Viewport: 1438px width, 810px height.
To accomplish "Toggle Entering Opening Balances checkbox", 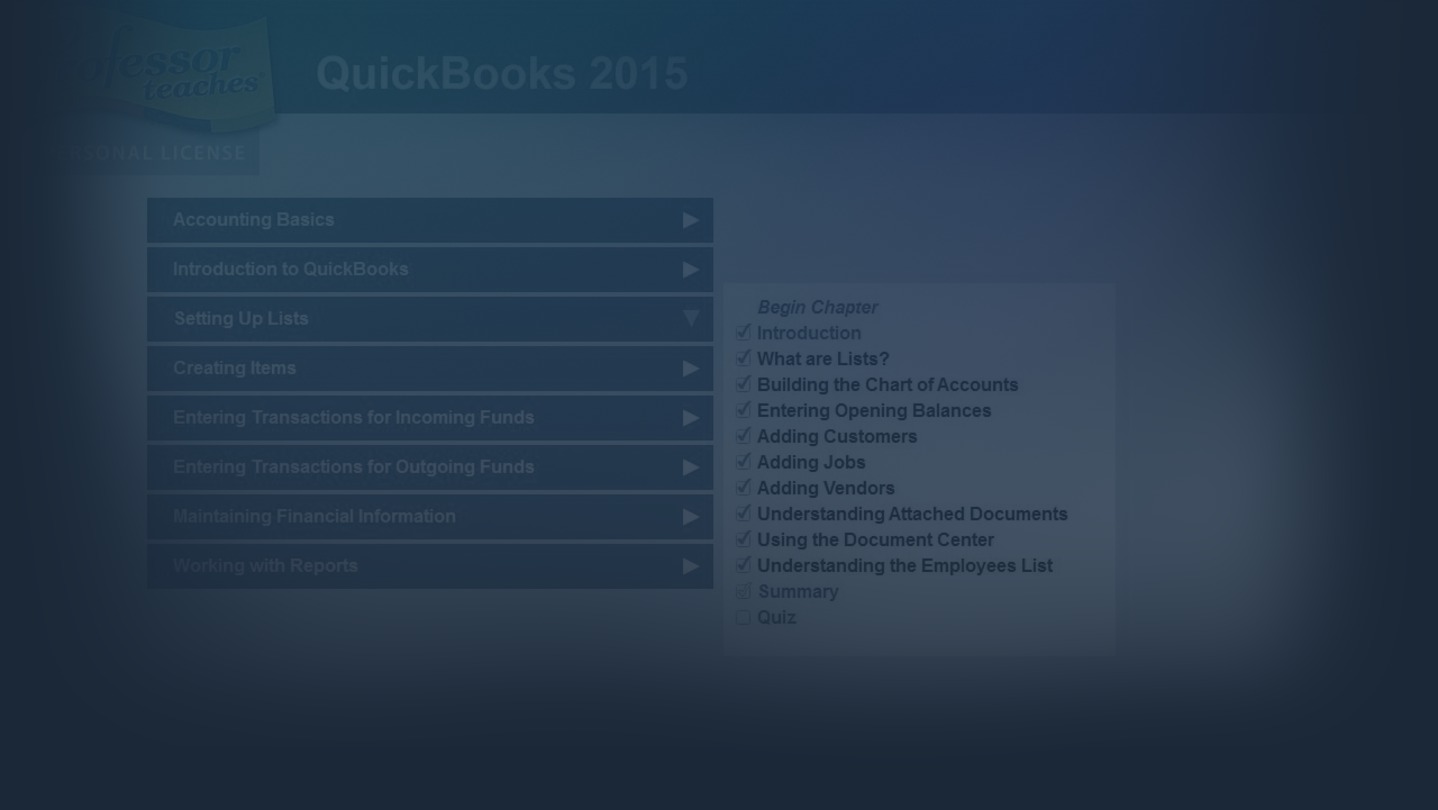I will 743,410.
